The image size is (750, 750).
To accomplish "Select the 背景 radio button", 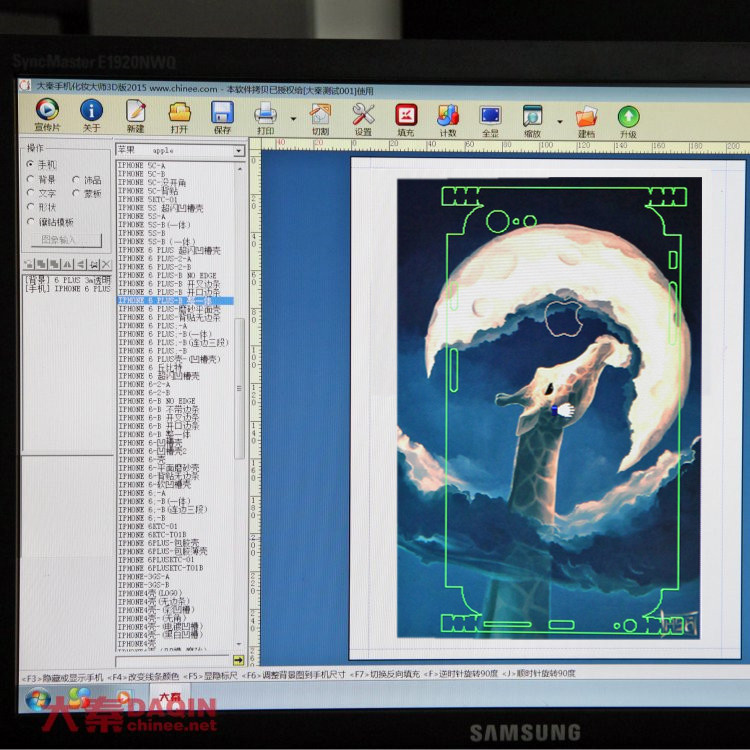I will (x=30, y=179).
